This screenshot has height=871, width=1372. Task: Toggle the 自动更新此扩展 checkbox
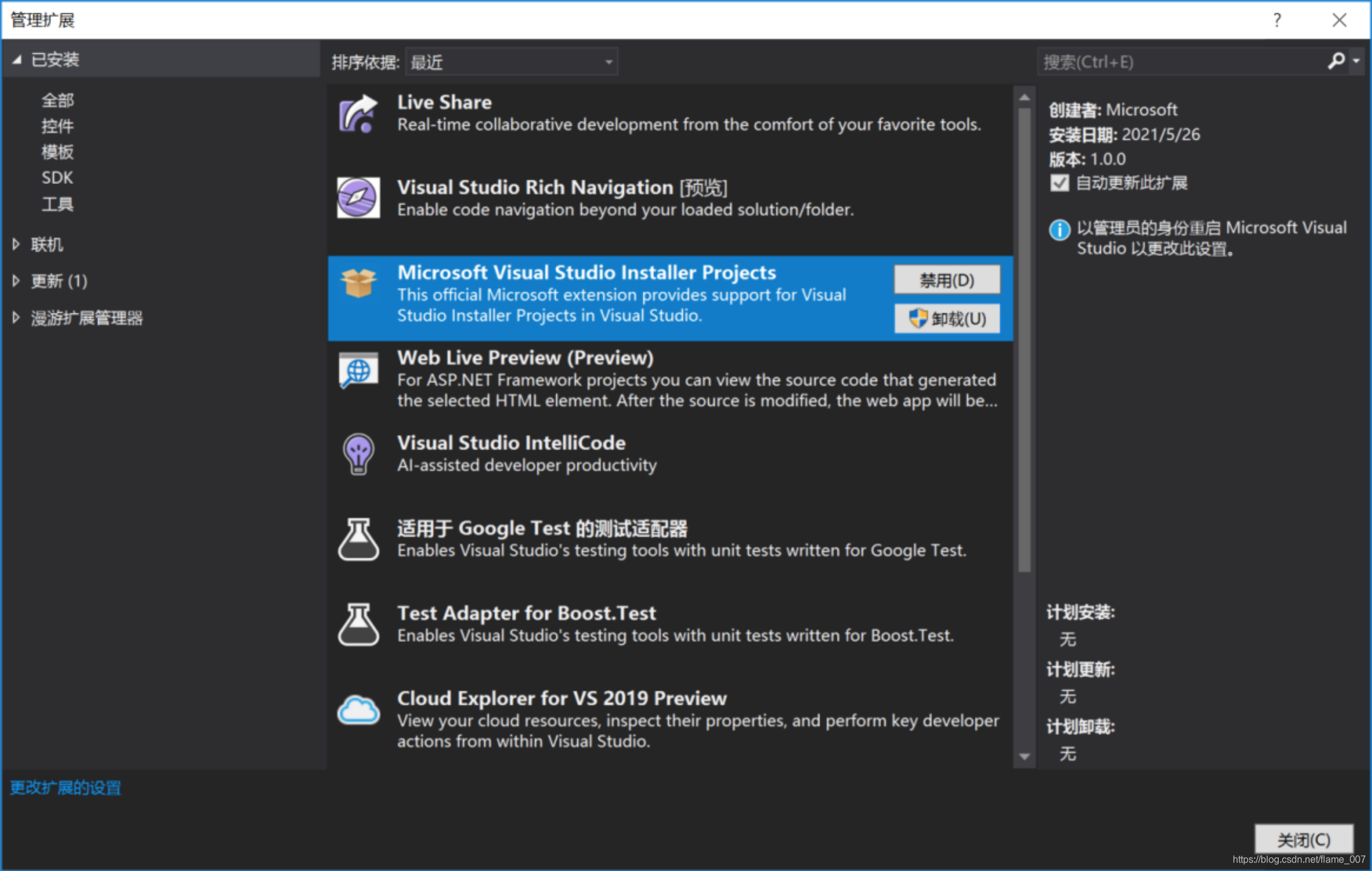tap(1059, 183)
